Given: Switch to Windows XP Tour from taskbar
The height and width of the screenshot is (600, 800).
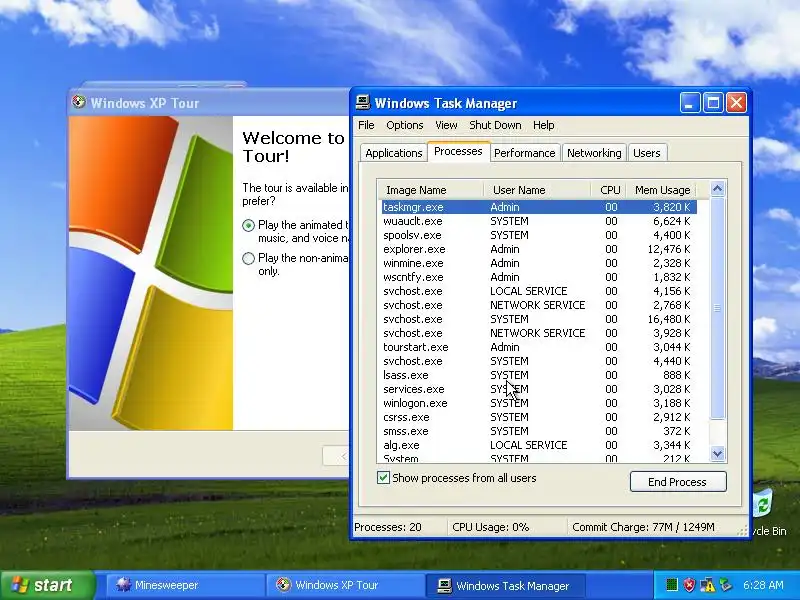Looking at the screenshot, I should click(x=345, y=585).
